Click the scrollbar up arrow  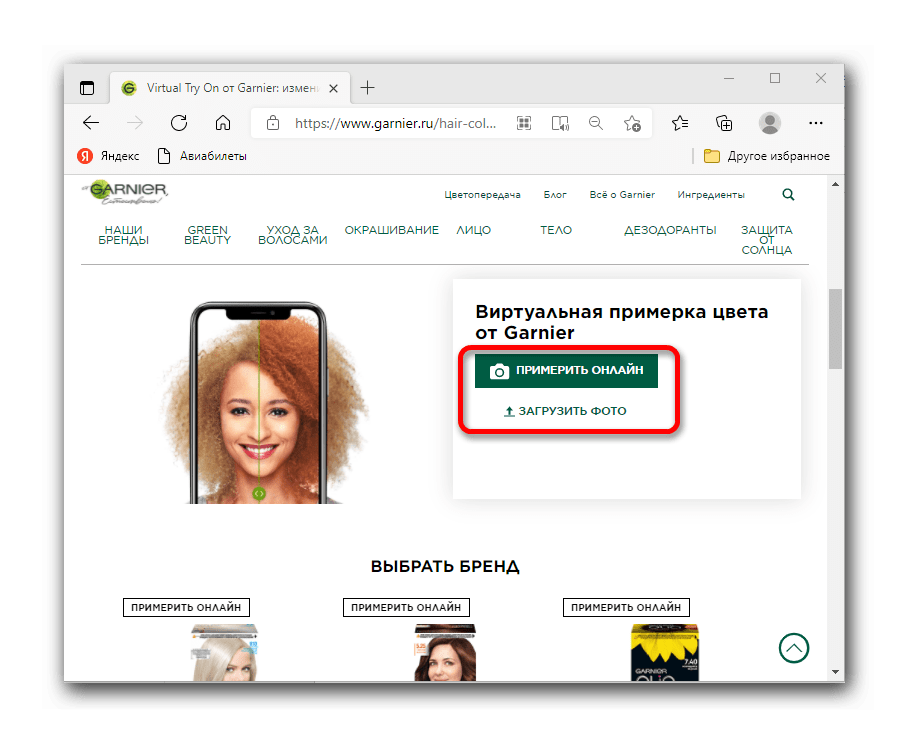coord(835,184)
